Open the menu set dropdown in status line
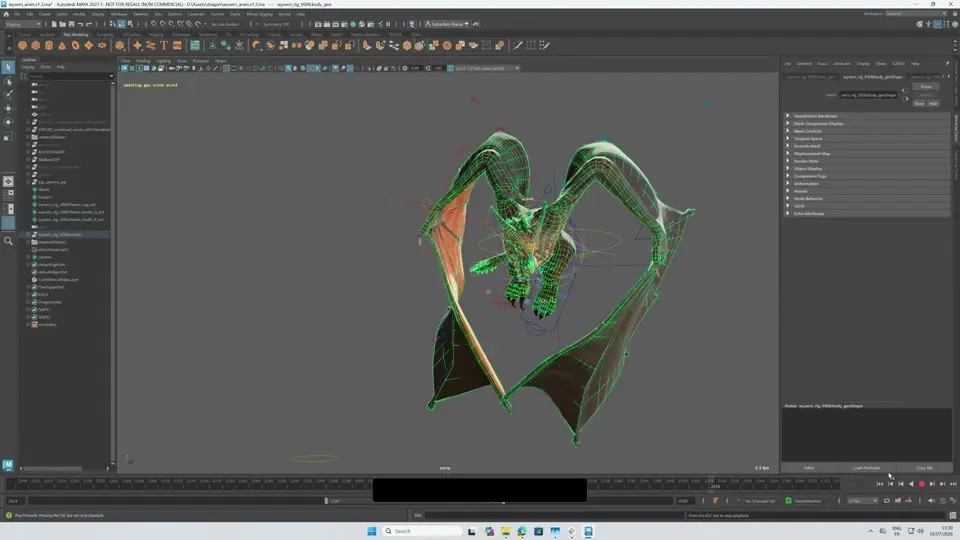The height and width of the screenshot is (540, 960). click(23, 24)
